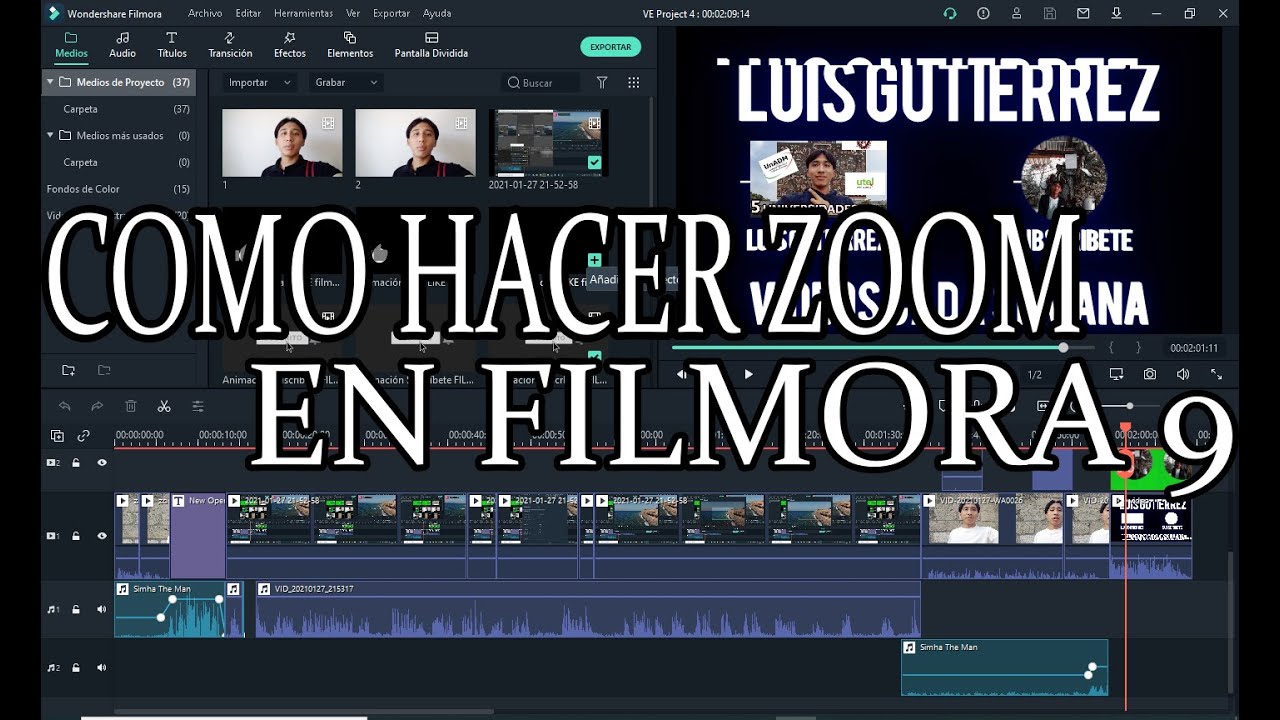
Task: Select Fondos de Color category
Action: 83,189
